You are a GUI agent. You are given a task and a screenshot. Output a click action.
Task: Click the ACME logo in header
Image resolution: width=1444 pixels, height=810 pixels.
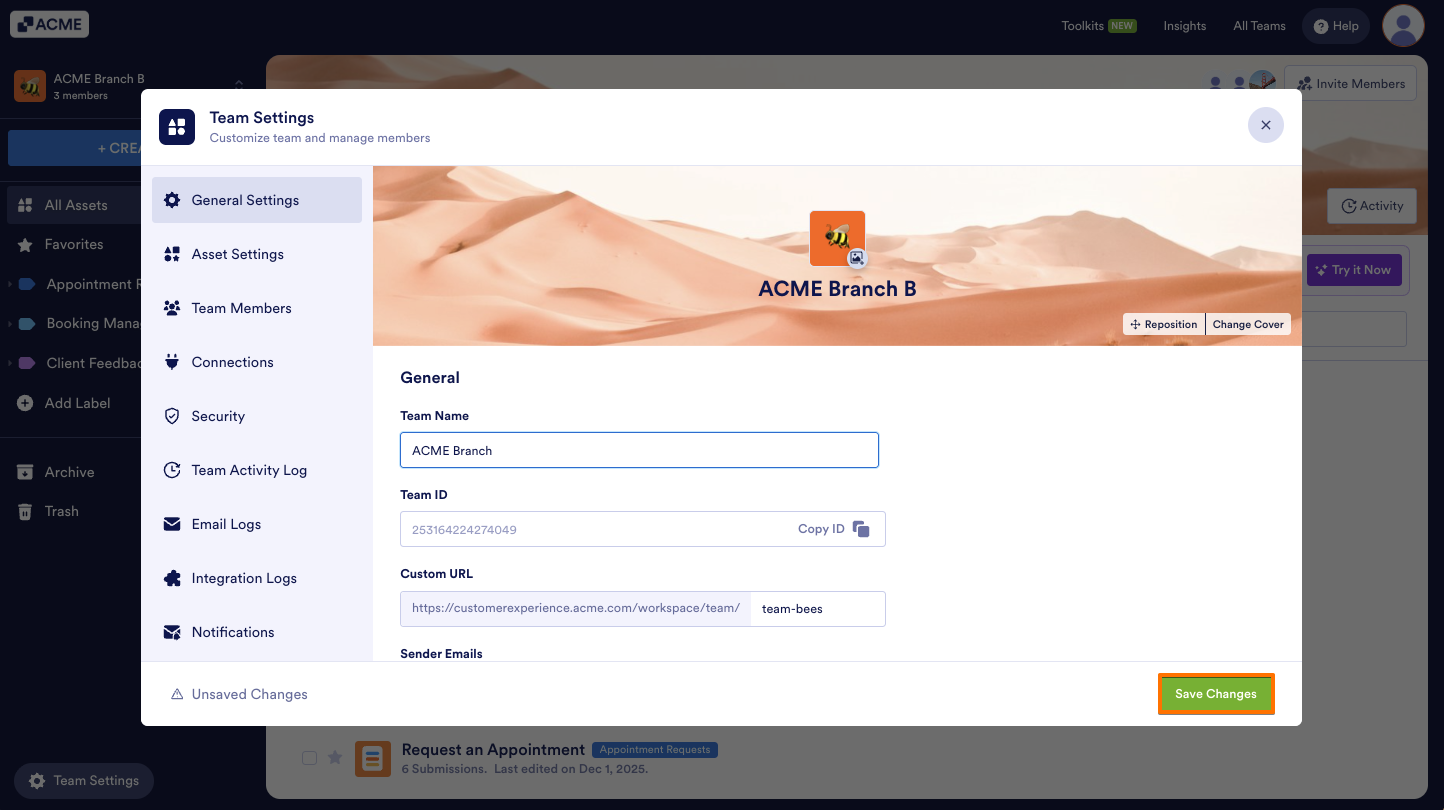coord(50,24)
